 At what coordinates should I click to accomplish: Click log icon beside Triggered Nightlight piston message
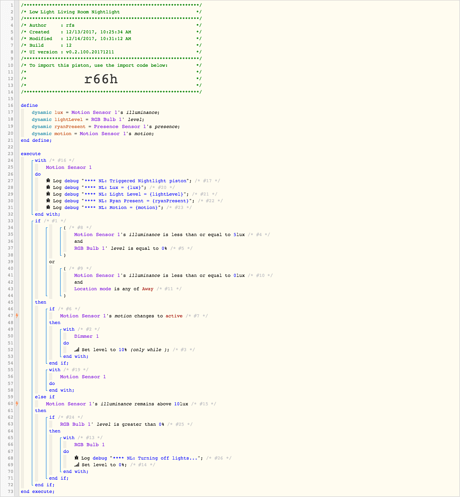click(48, 181)
